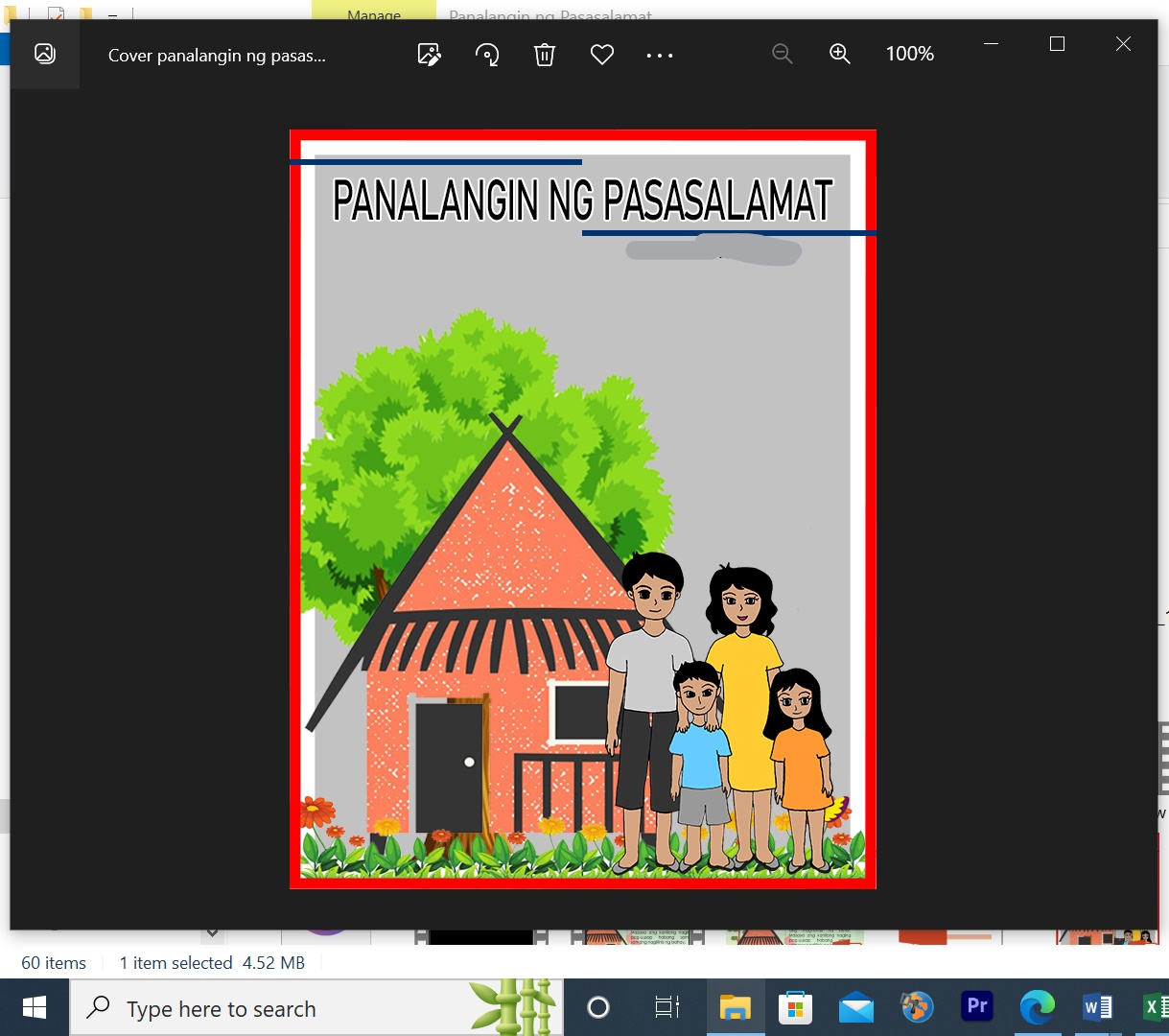1169x1036 pixels.
Task: Switch to the Manage ribbon tab
Action: [x=374, y=15]
